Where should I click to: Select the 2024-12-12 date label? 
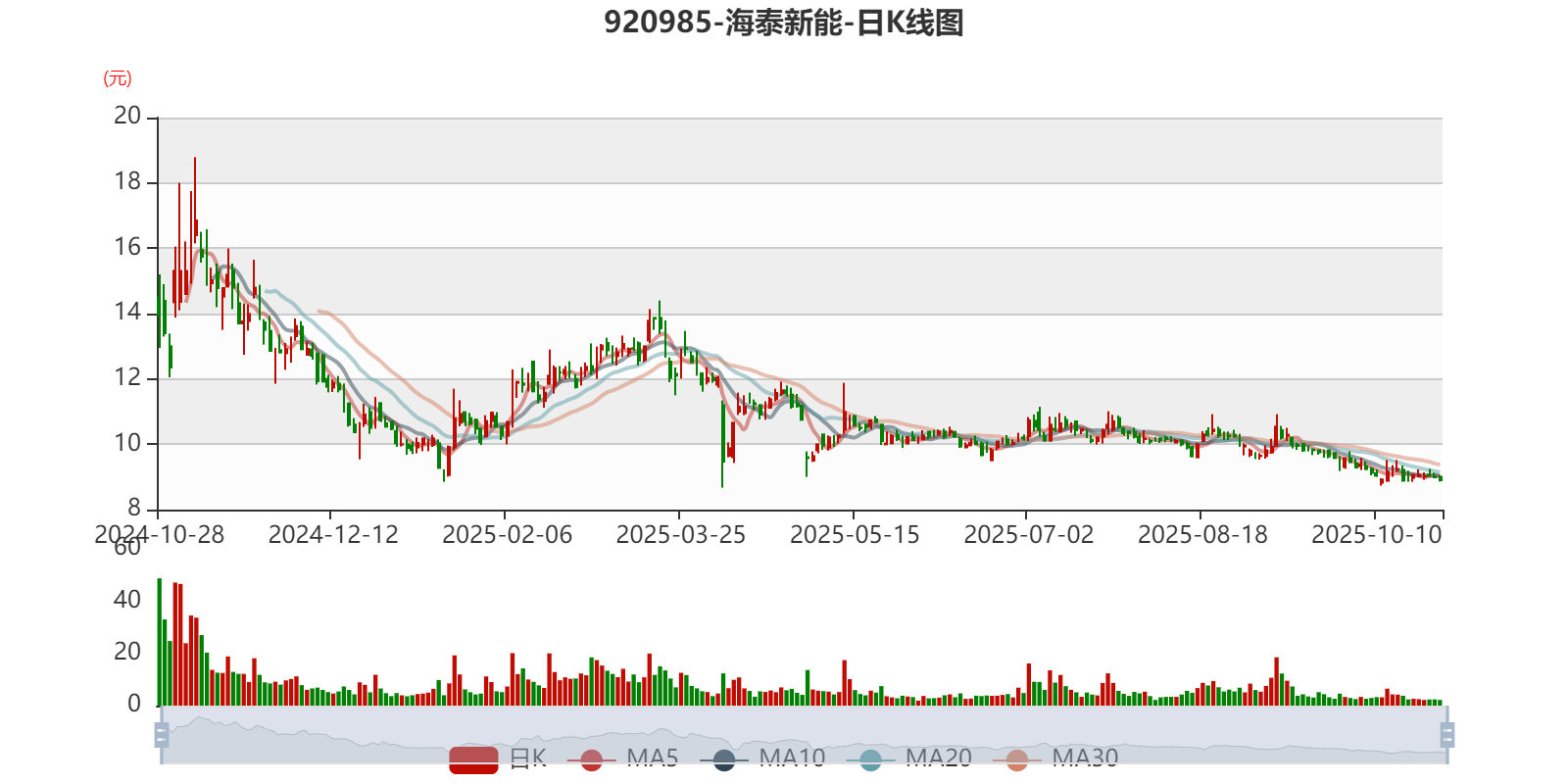pos(333,535)
